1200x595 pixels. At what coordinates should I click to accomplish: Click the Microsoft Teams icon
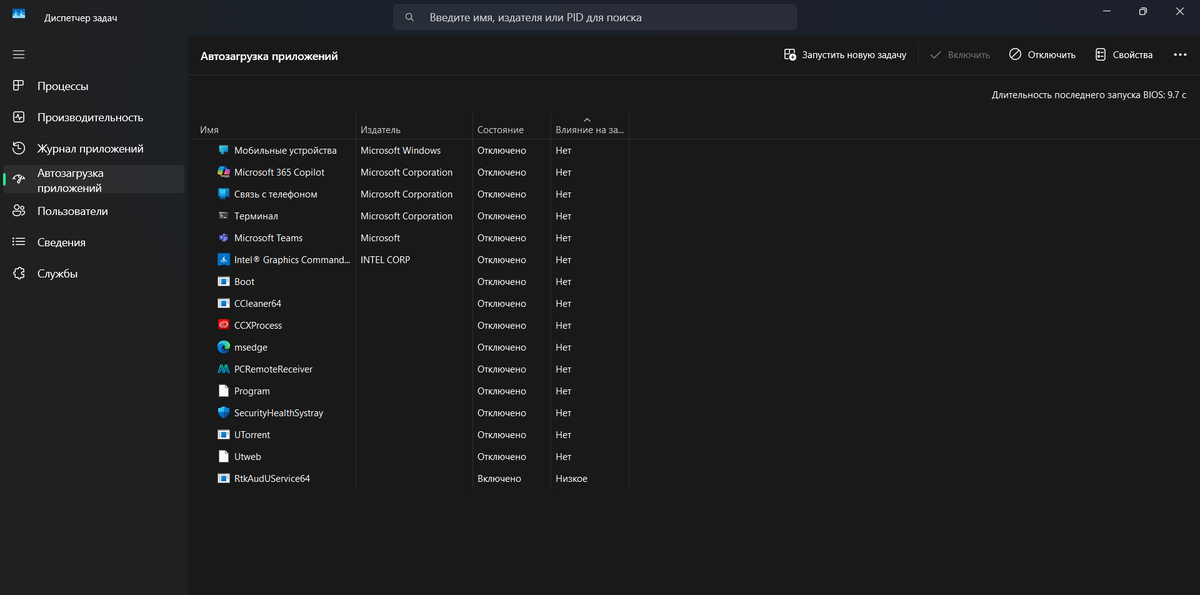coord(224,238)
